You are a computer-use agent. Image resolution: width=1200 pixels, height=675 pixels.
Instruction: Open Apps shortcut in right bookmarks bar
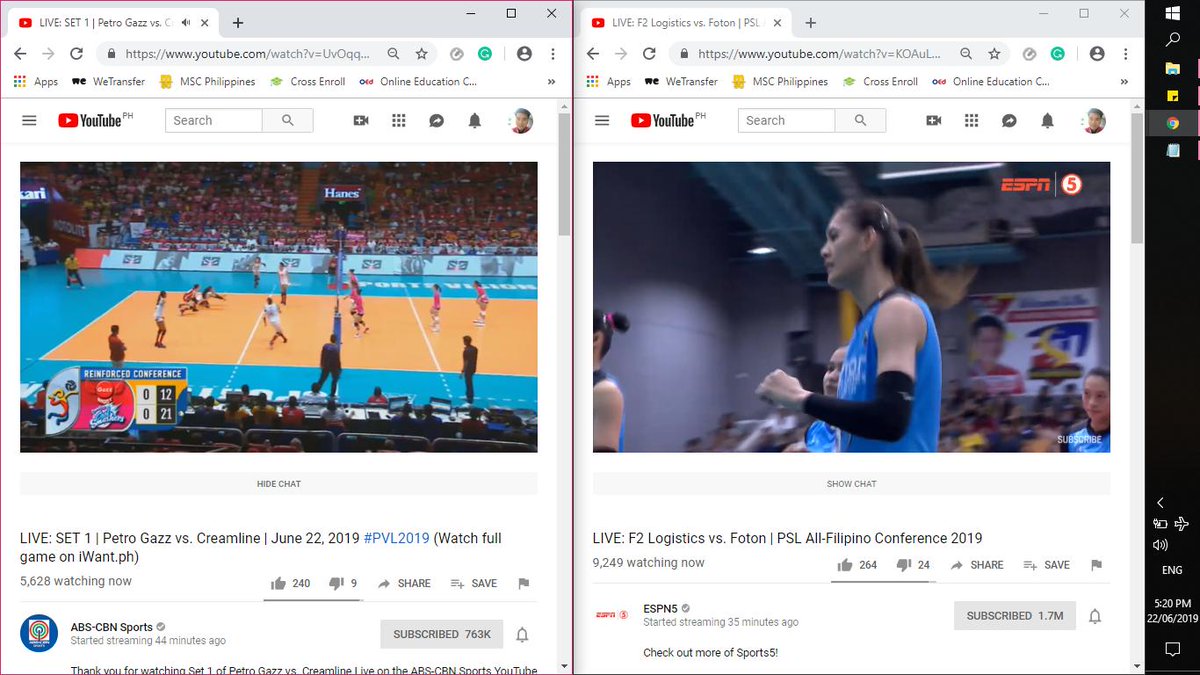[608, 82]
